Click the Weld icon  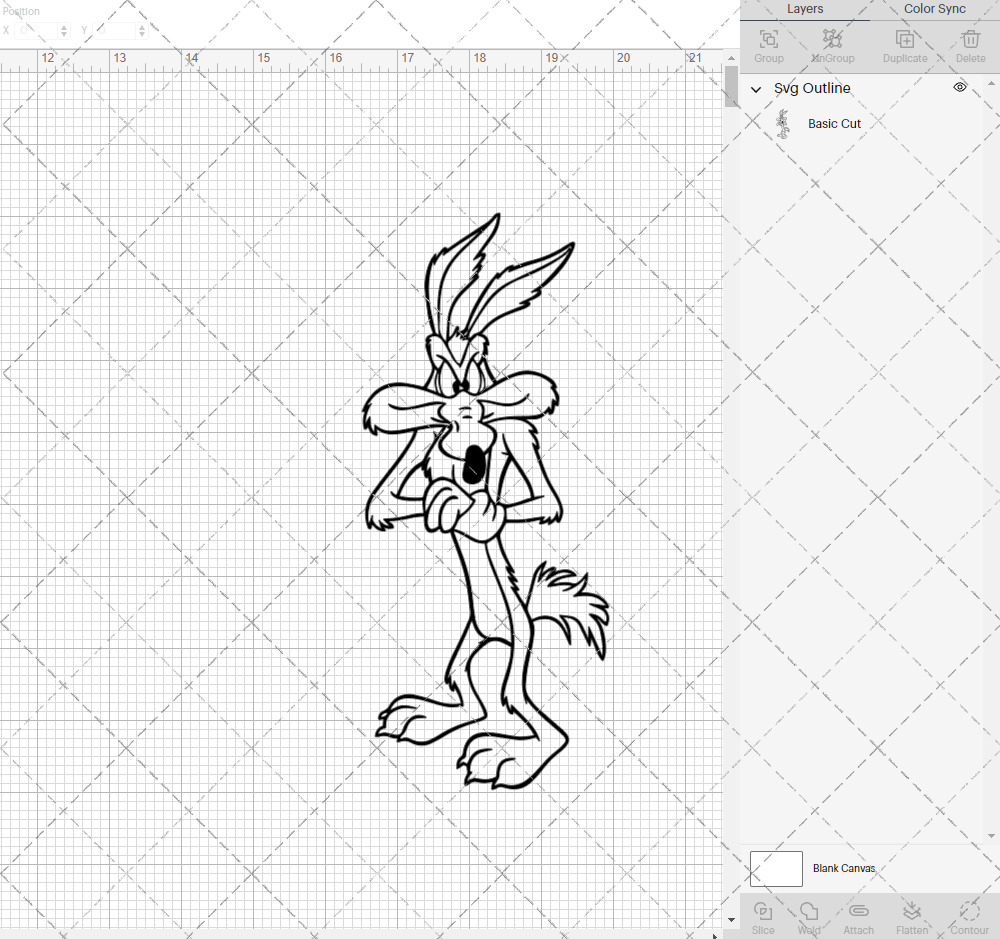[x=809, y=913]
